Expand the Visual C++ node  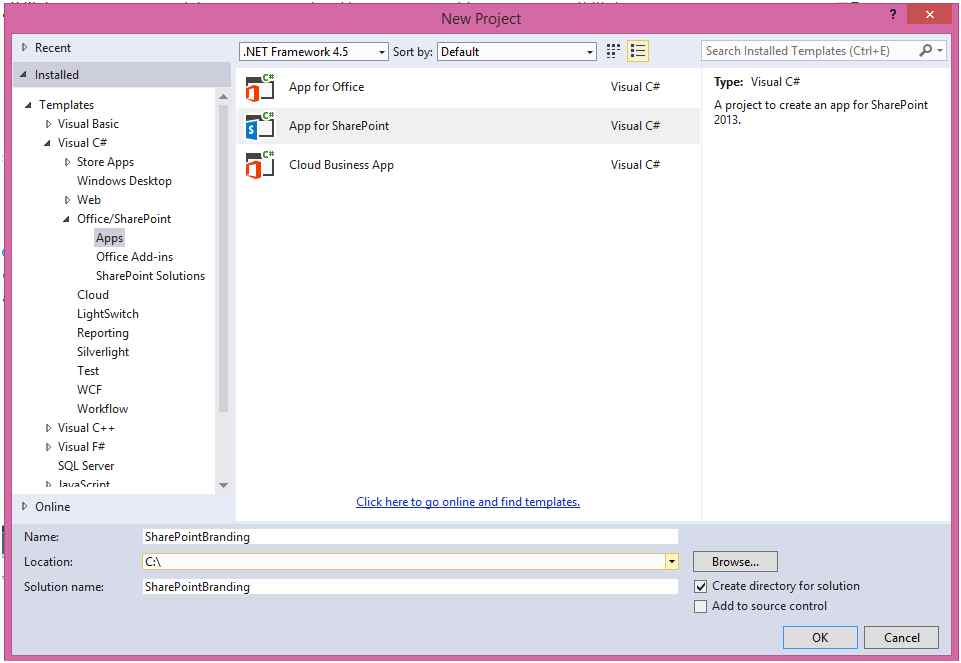pos(48,428)
